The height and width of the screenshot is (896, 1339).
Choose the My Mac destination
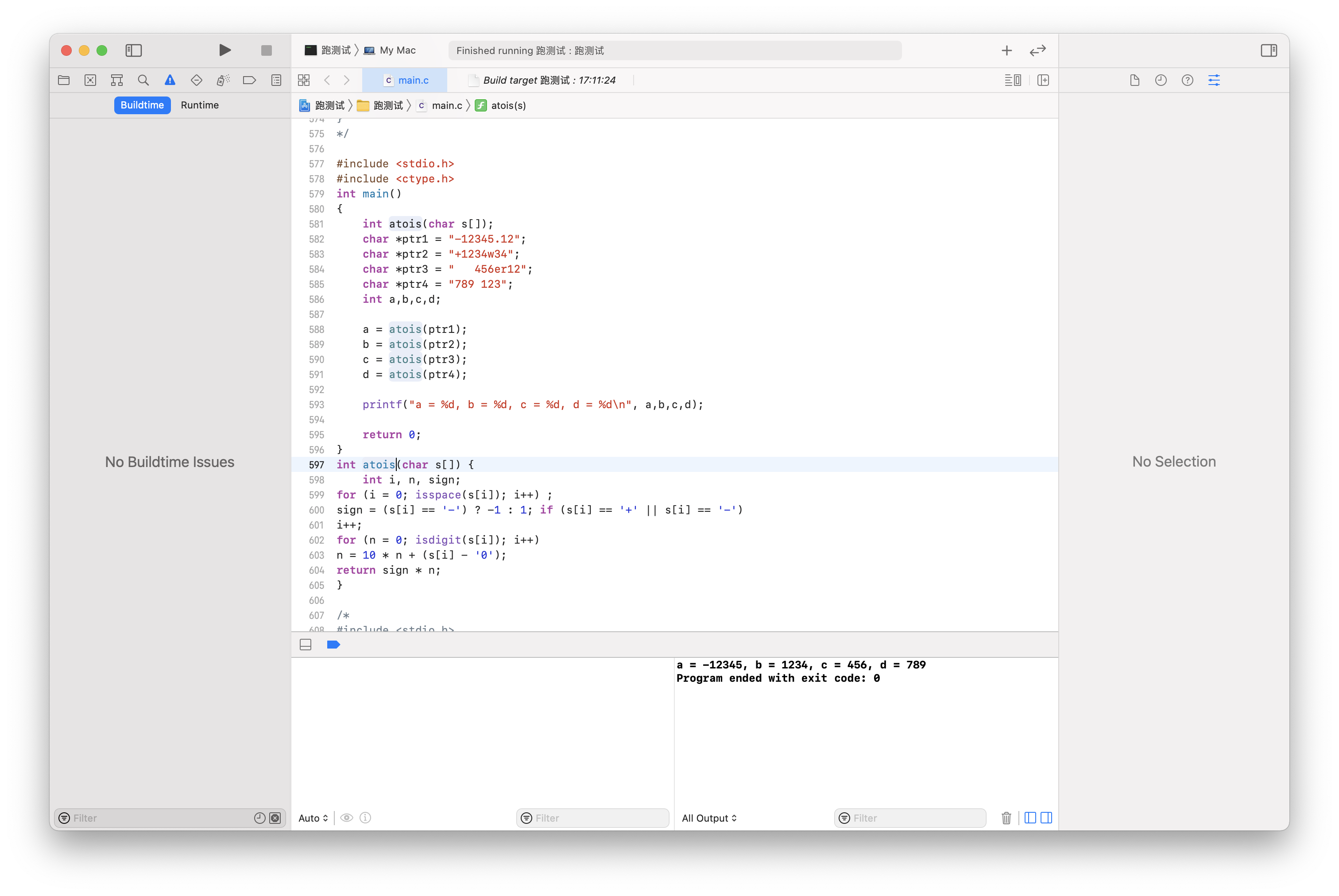tap(390, 50)
